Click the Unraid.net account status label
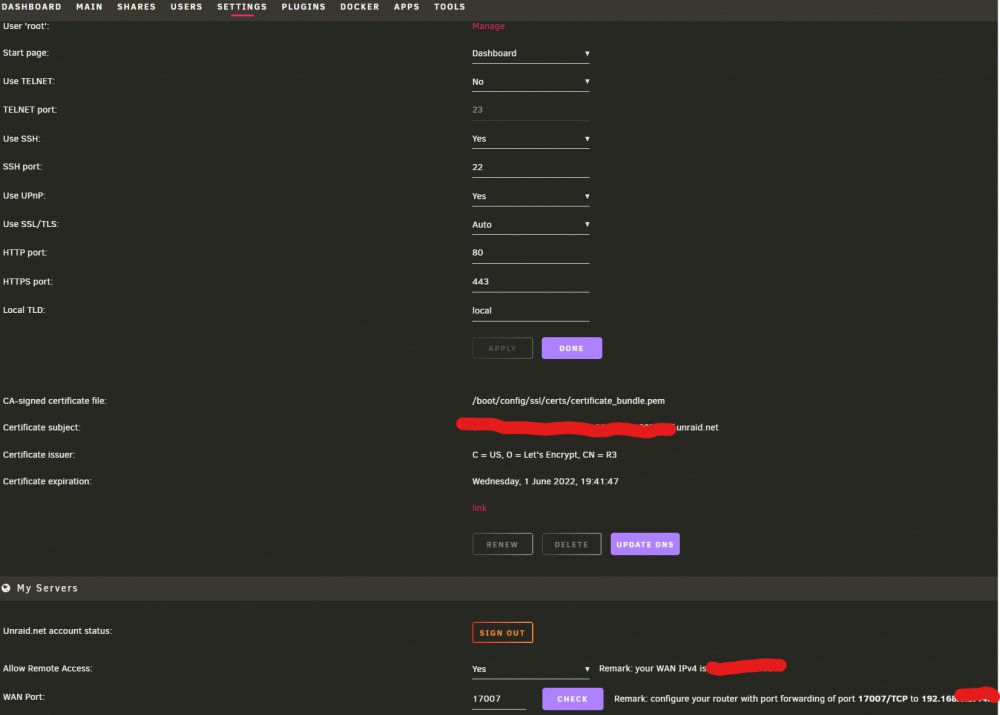Viewport: 1000px width, 715px height. [x=57, y=631]
